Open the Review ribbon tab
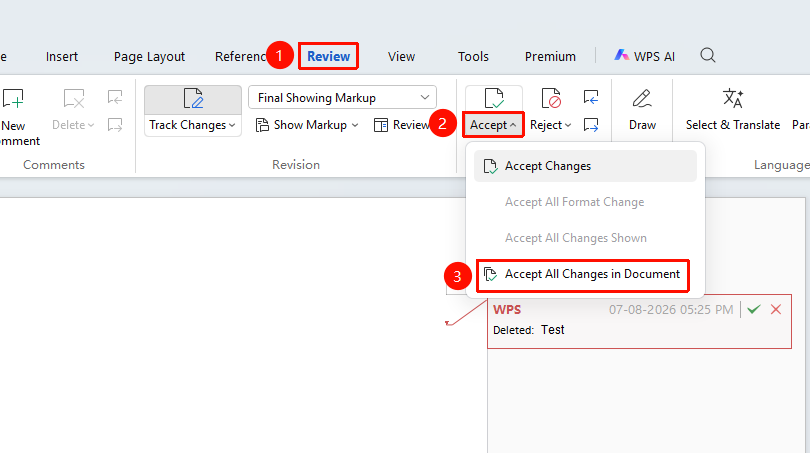Viewport: 810px width, 453px height. (x=329, y=56)
